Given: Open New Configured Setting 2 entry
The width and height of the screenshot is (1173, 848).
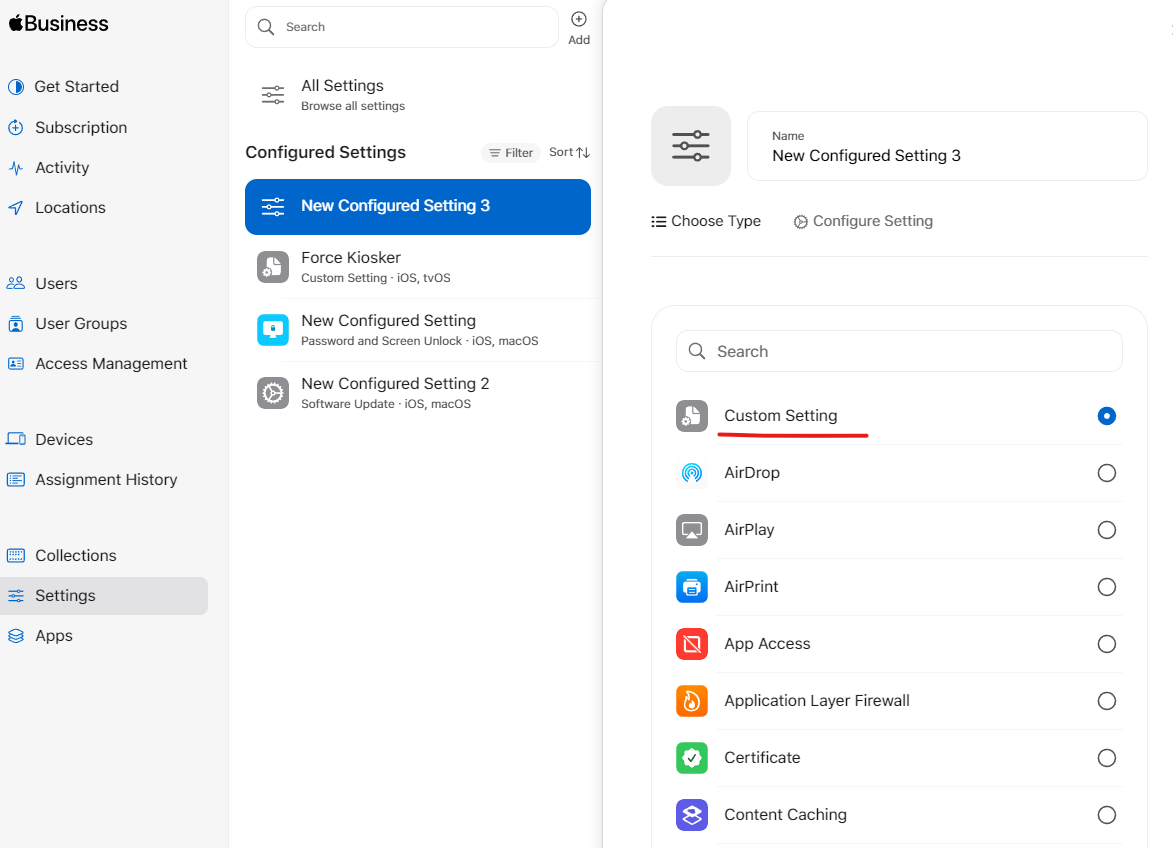Looking at the screenshot, I should (x=417, y=393).
